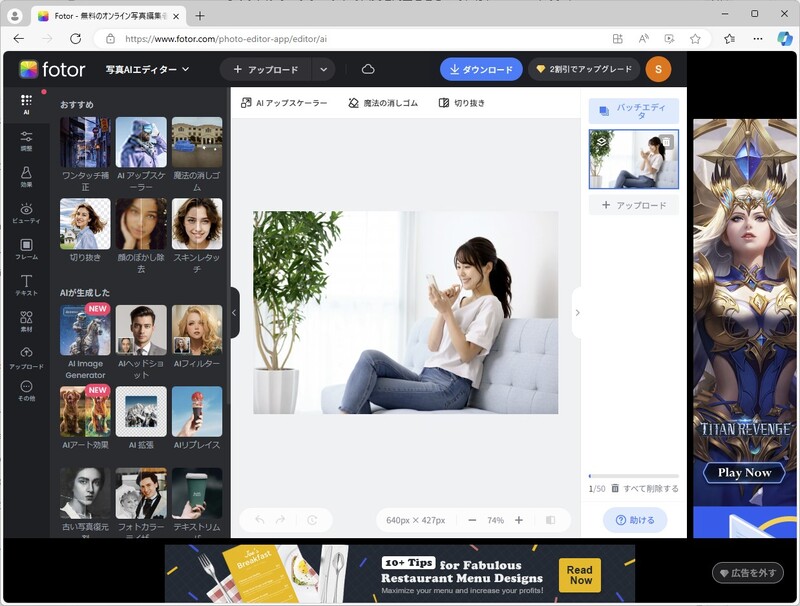Open the upload options dropdown arrow
This screenshot has width=800, height=606.
coord(322,69)
